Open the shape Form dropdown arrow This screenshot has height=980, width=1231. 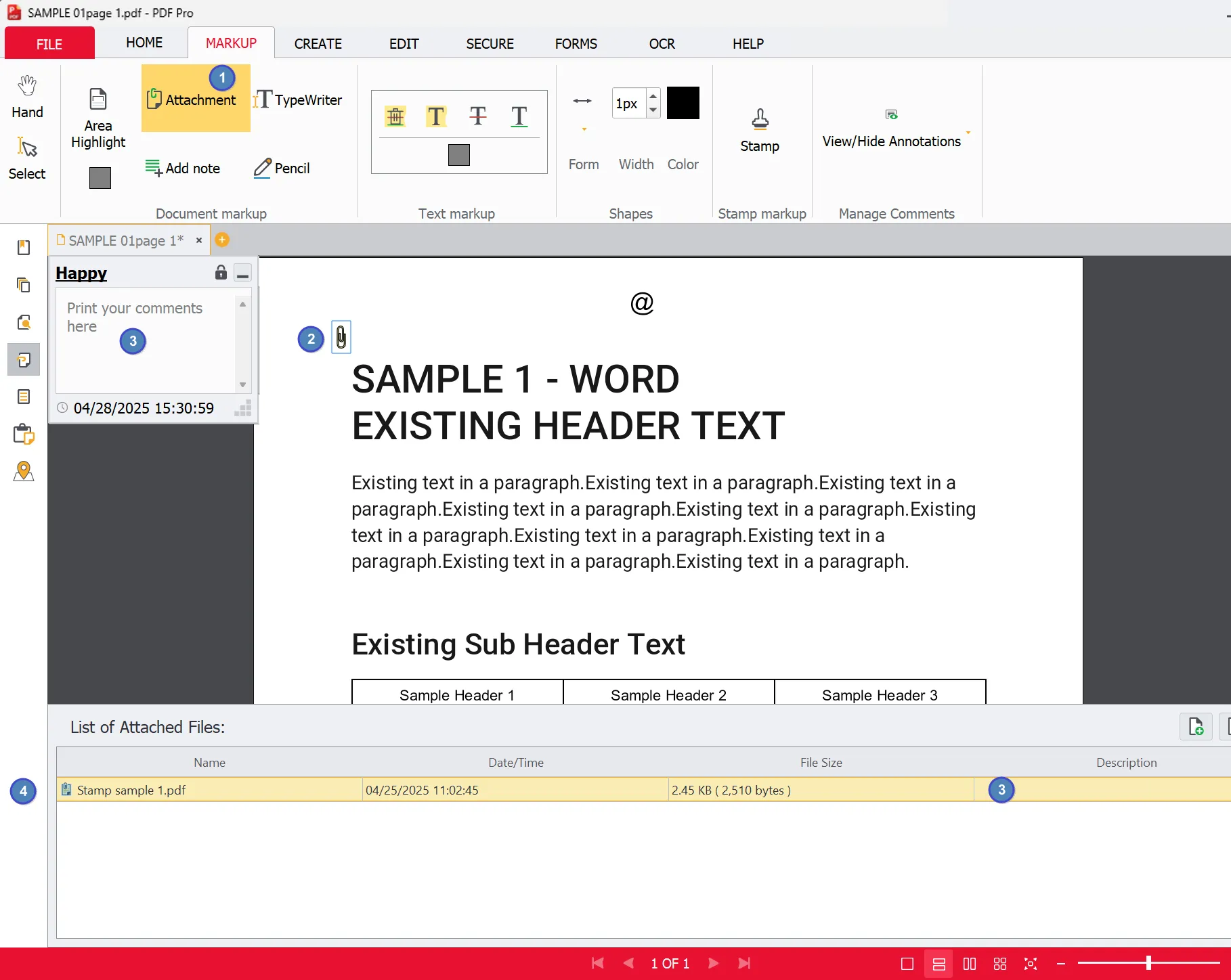point(584,129)
